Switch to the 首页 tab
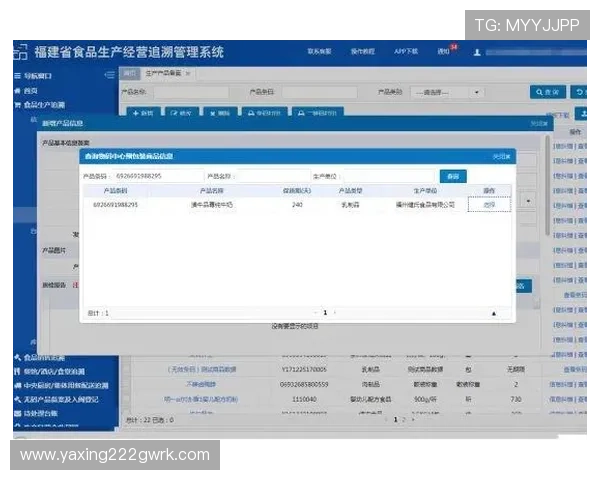 point(130,73)
